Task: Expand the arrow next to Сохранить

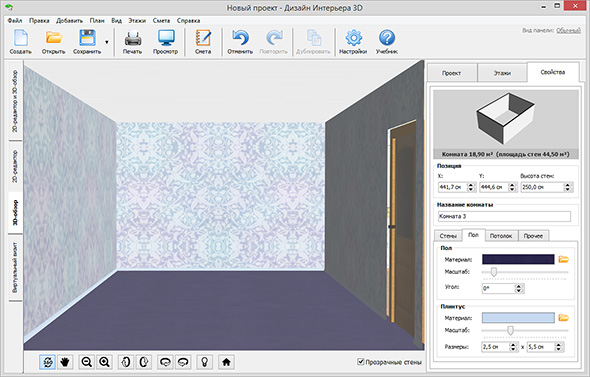Action: click(107, 42)
